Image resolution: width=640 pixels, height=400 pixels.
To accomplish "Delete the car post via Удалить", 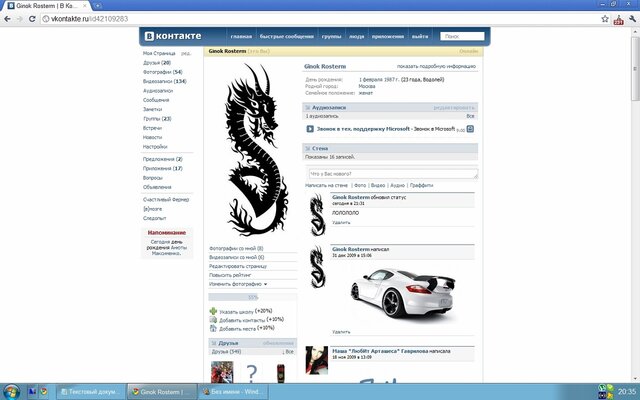I will point(341,332).
